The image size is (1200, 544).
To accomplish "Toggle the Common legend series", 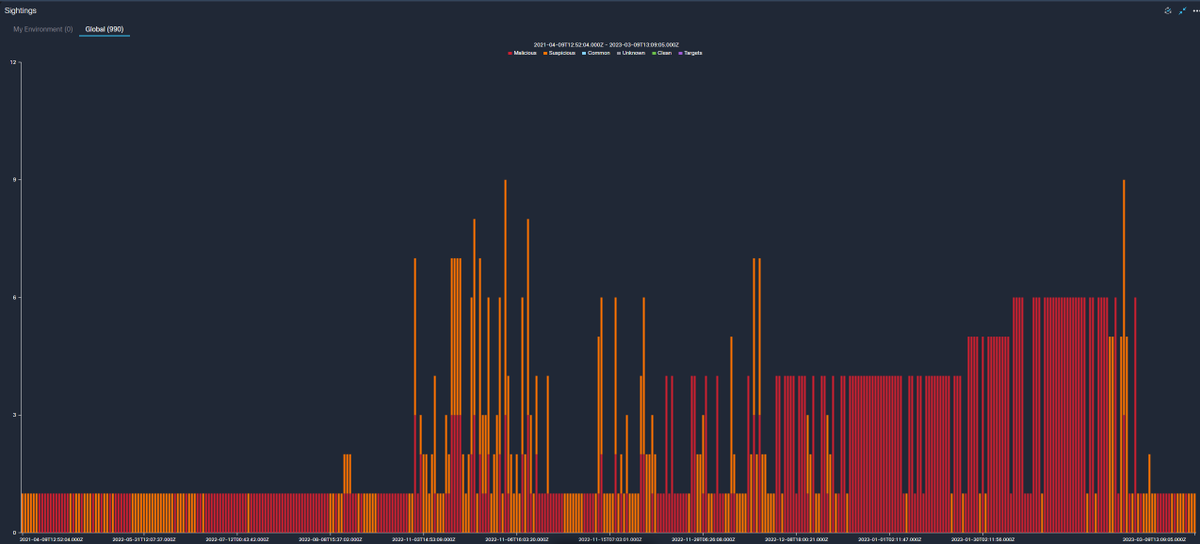I will 596,53.
